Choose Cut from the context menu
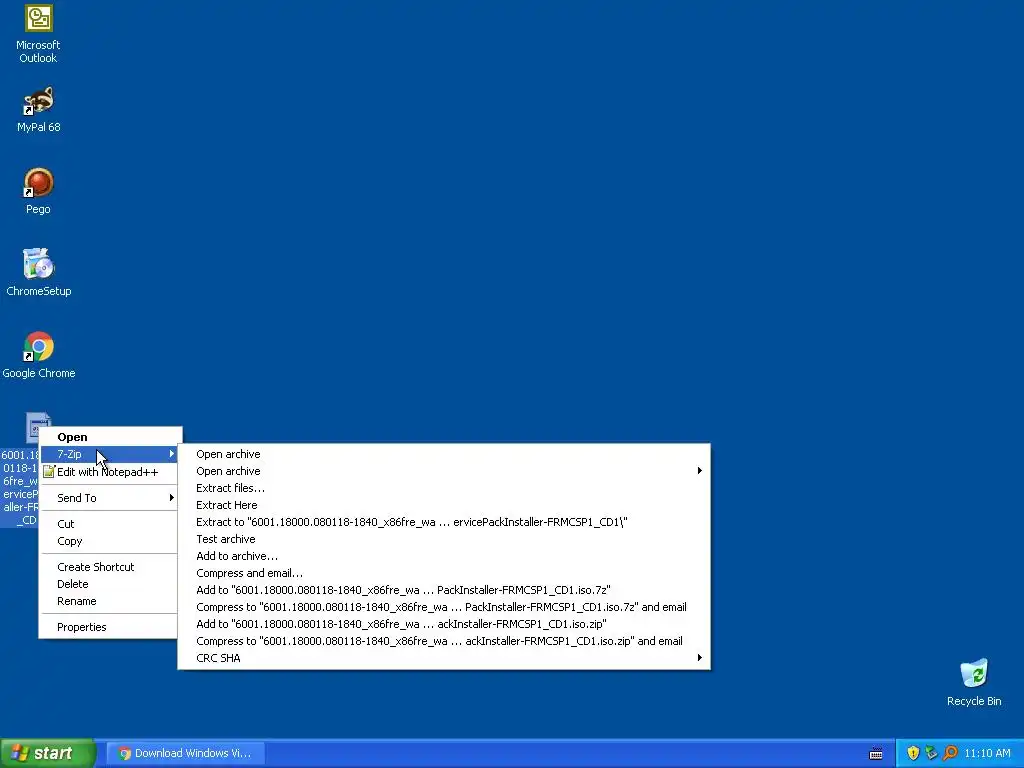 pos(109,524)
